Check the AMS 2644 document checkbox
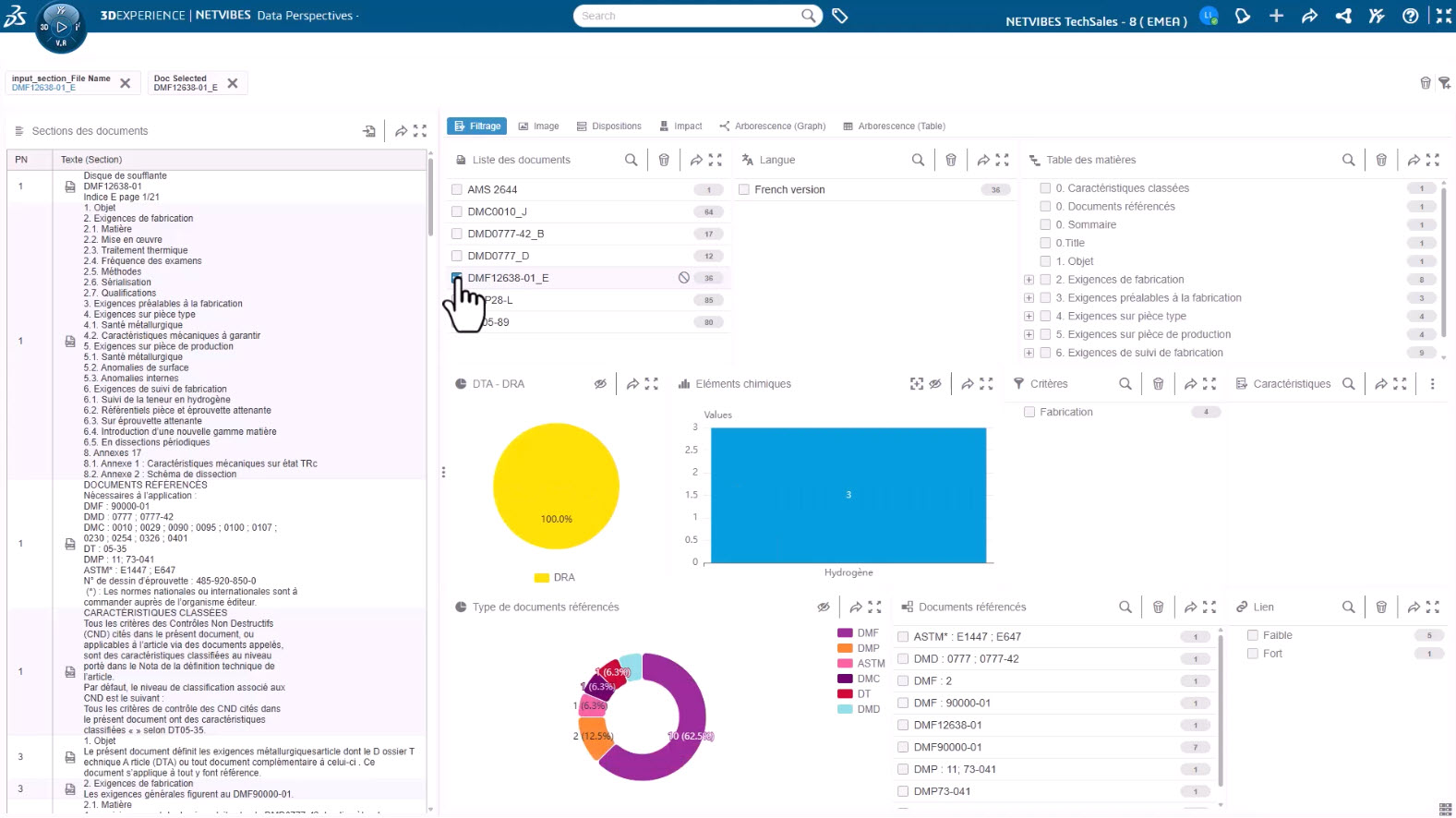This screenshot has width=1456, height=818. pos(456,189)
